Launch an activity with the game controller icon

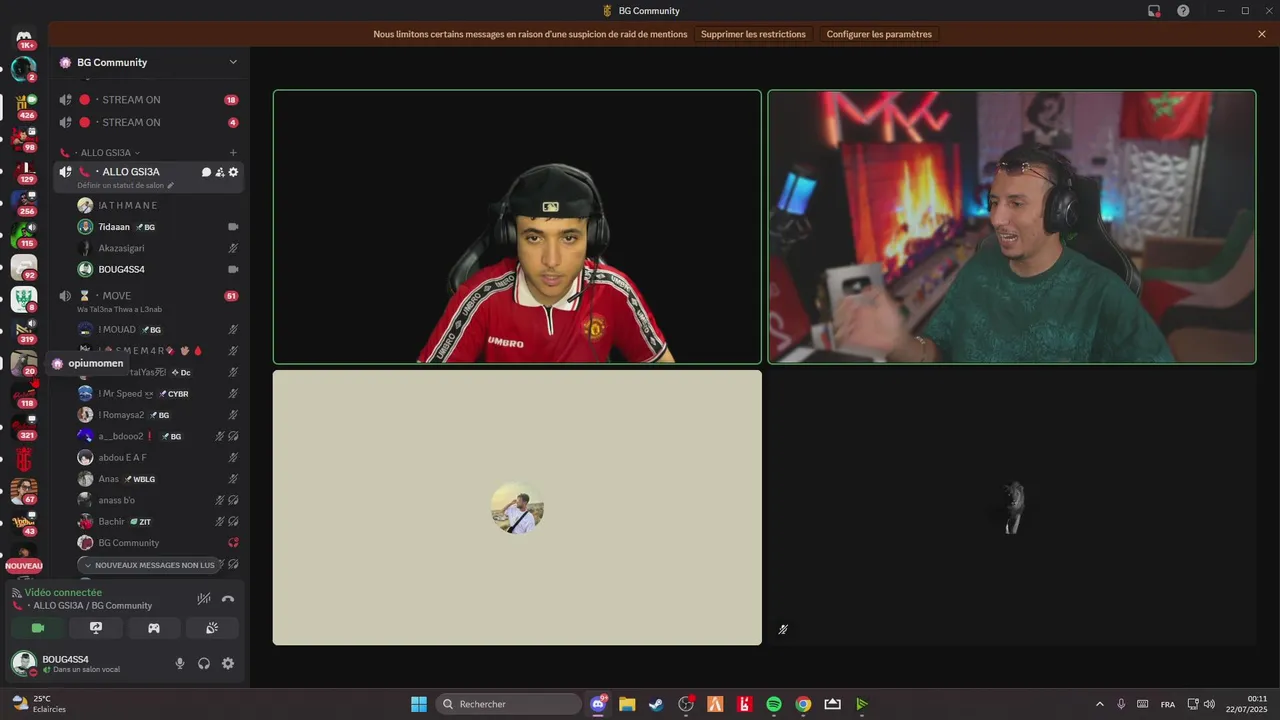[x=154, y=628]
